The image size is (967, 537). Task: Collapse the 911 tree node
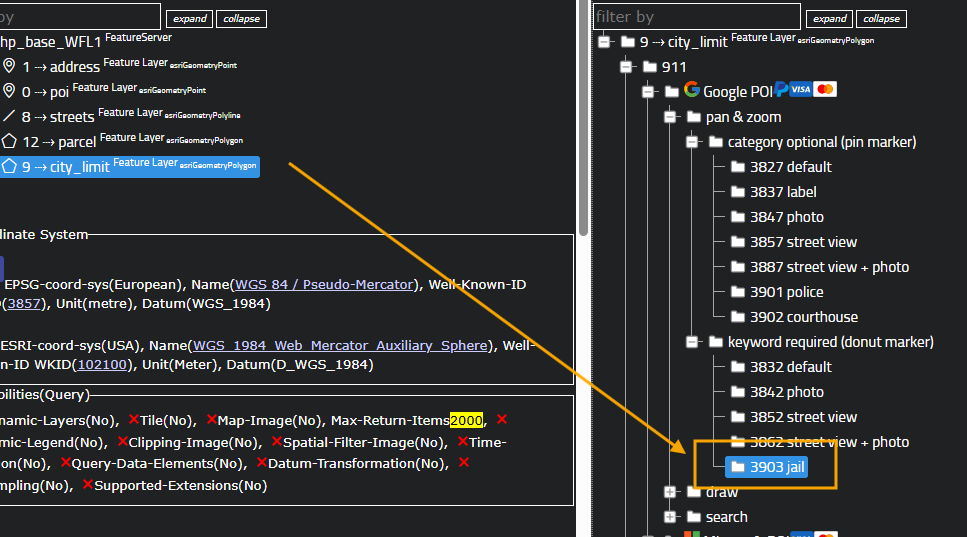click(x=626, y=67)
